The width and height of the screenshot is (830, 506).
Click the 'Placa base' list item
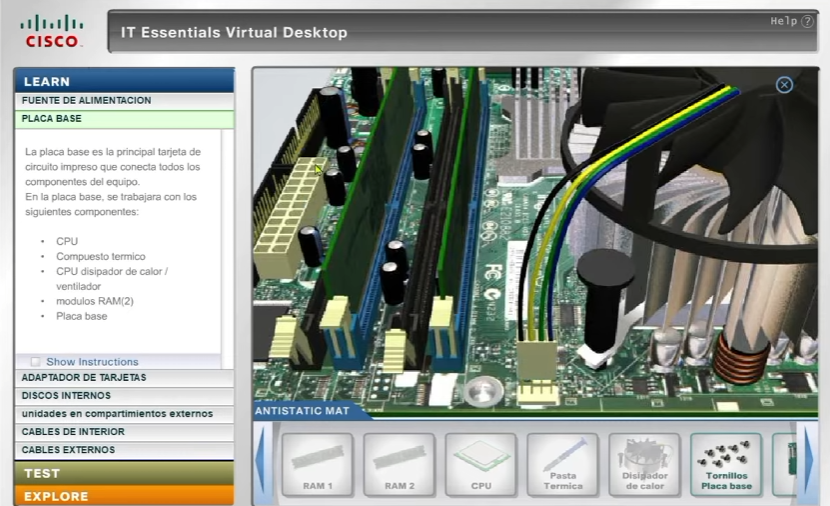click(82, 316)
